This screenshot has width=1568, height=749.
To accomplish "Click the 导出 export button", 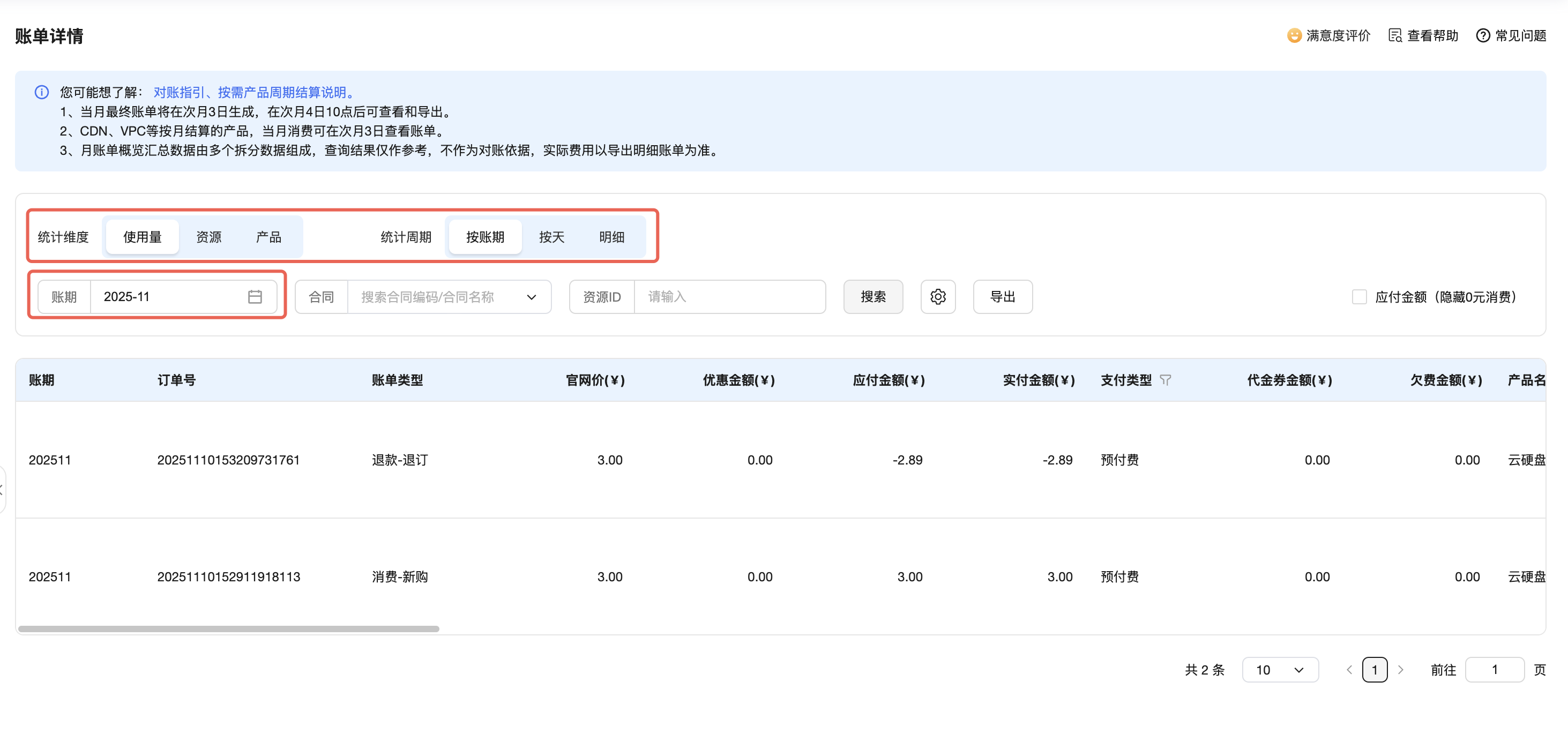I will tap(1002, 297).
